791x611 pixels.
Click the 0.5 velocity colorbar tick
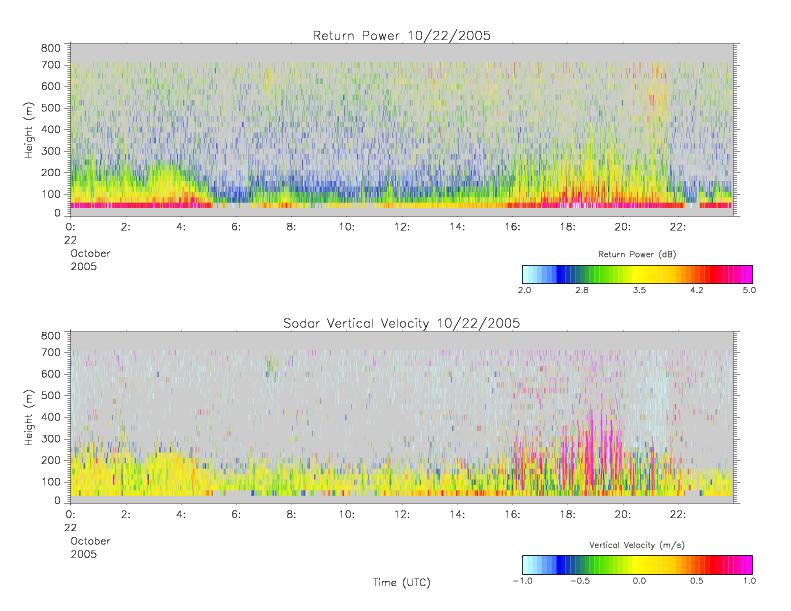pyautogui.click(x=697, y=581)
